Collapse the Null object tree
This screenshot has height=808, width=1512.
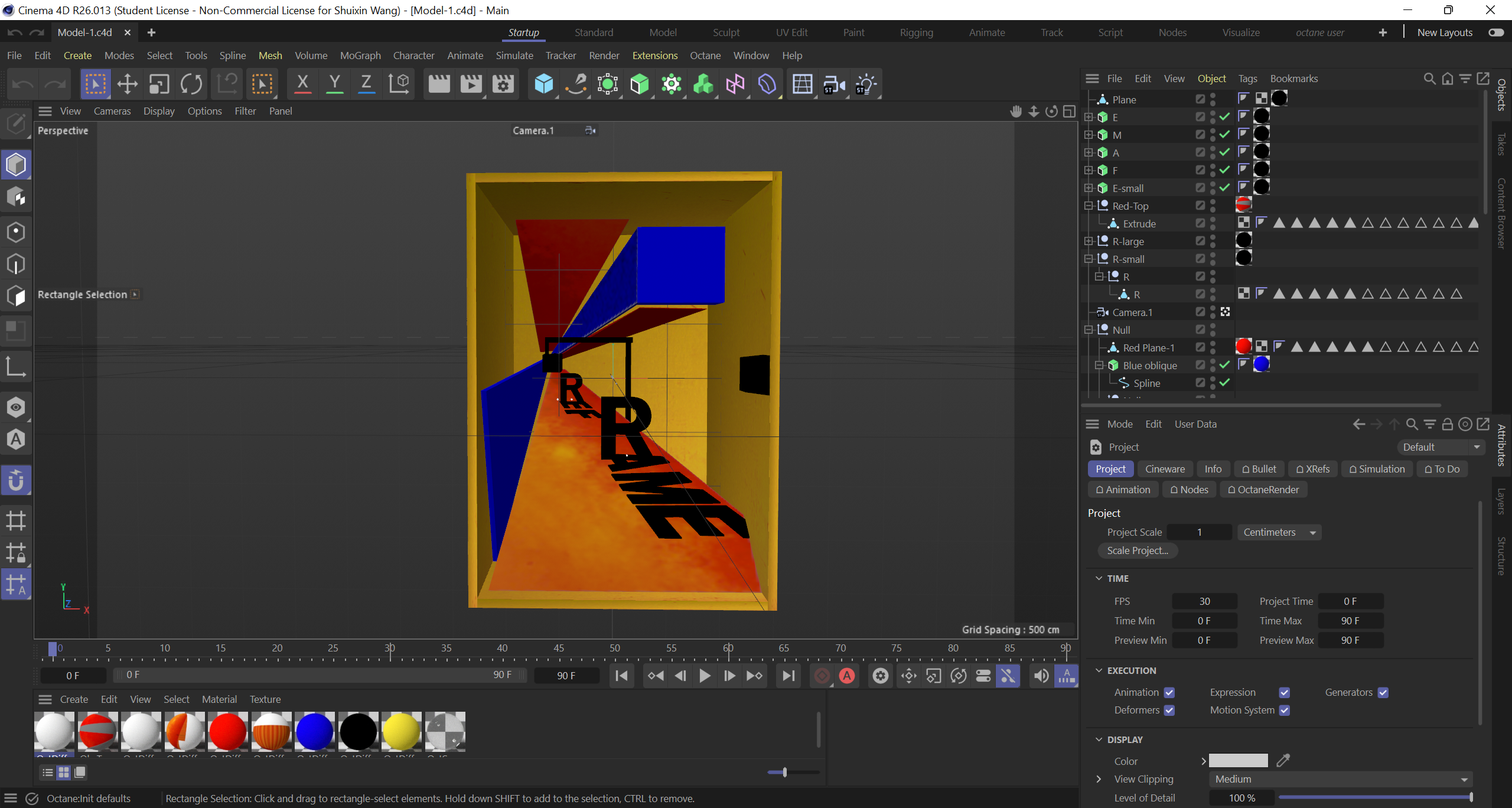(1089, 330)
